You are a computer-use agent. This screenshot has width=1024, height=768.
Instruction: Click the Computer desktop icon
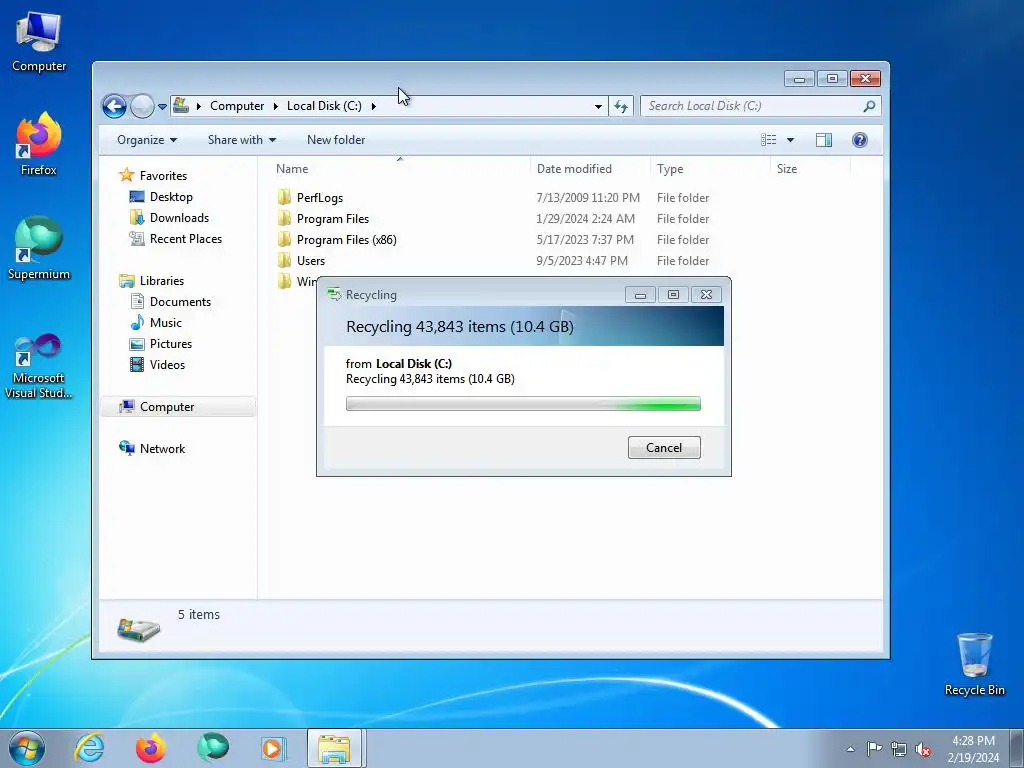tap(39, 42)
